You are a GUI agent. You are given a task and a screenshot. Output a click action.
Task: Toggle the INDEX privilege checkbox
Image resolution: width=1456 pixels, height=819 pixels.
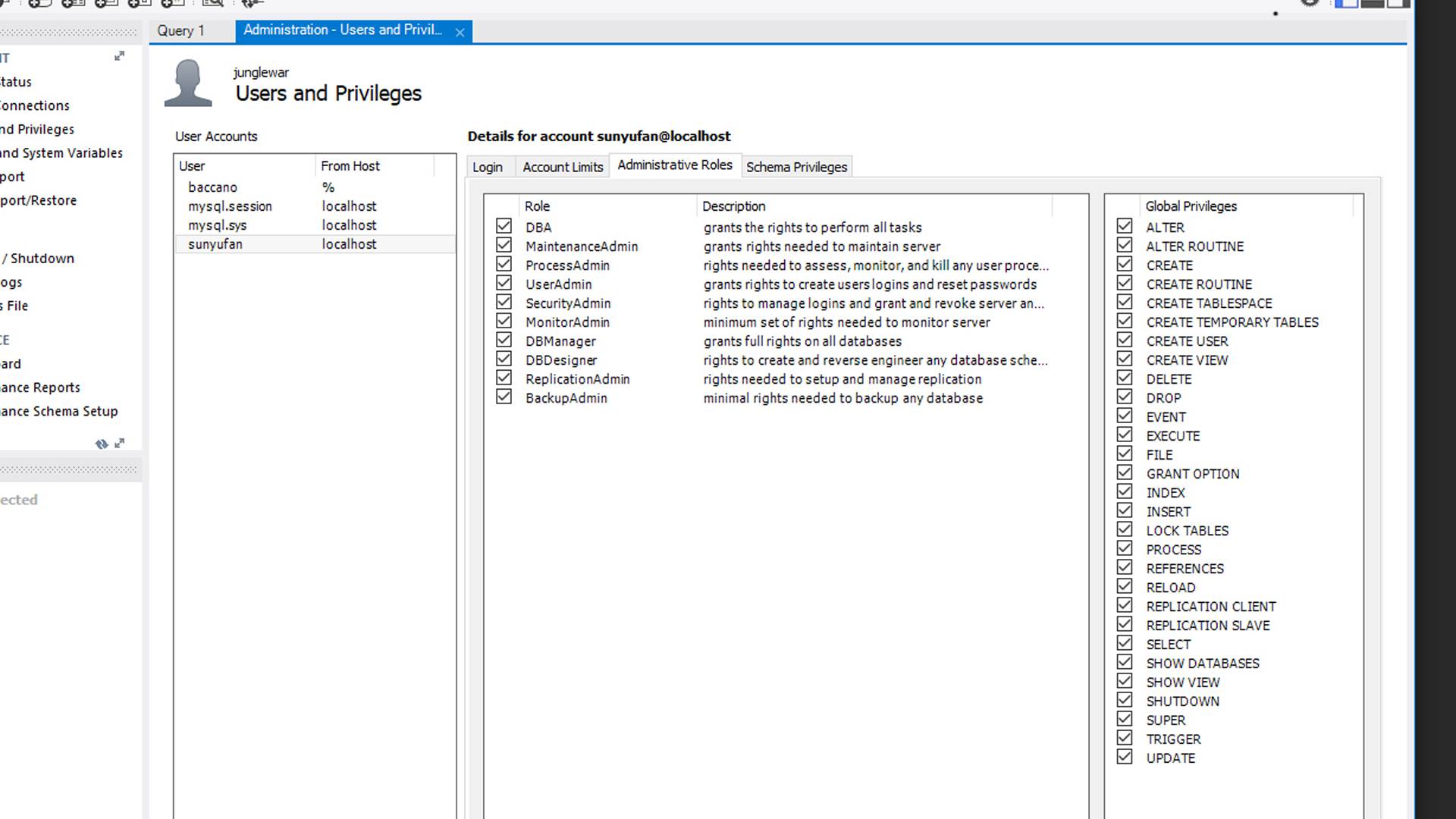click(1125, 491)
